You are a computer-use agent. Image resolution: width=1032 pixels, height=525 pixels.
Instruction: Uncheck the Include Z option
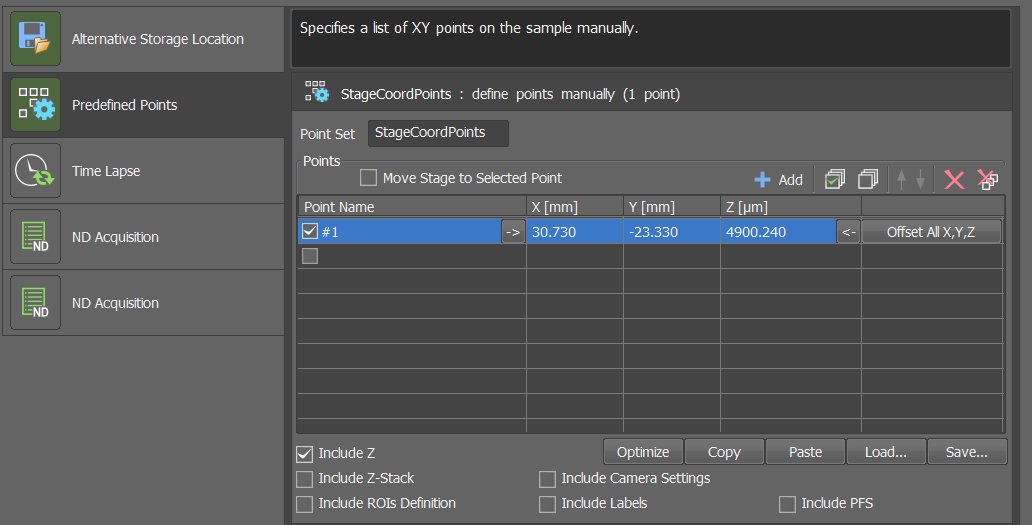pos(306,453)
